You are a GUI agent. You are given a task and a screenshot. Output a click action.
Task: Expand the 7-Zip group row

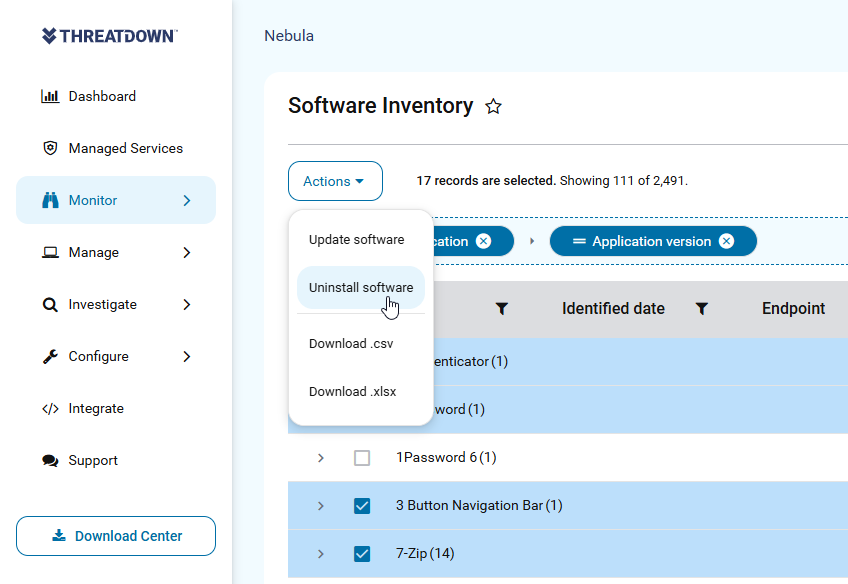point(321,554)
